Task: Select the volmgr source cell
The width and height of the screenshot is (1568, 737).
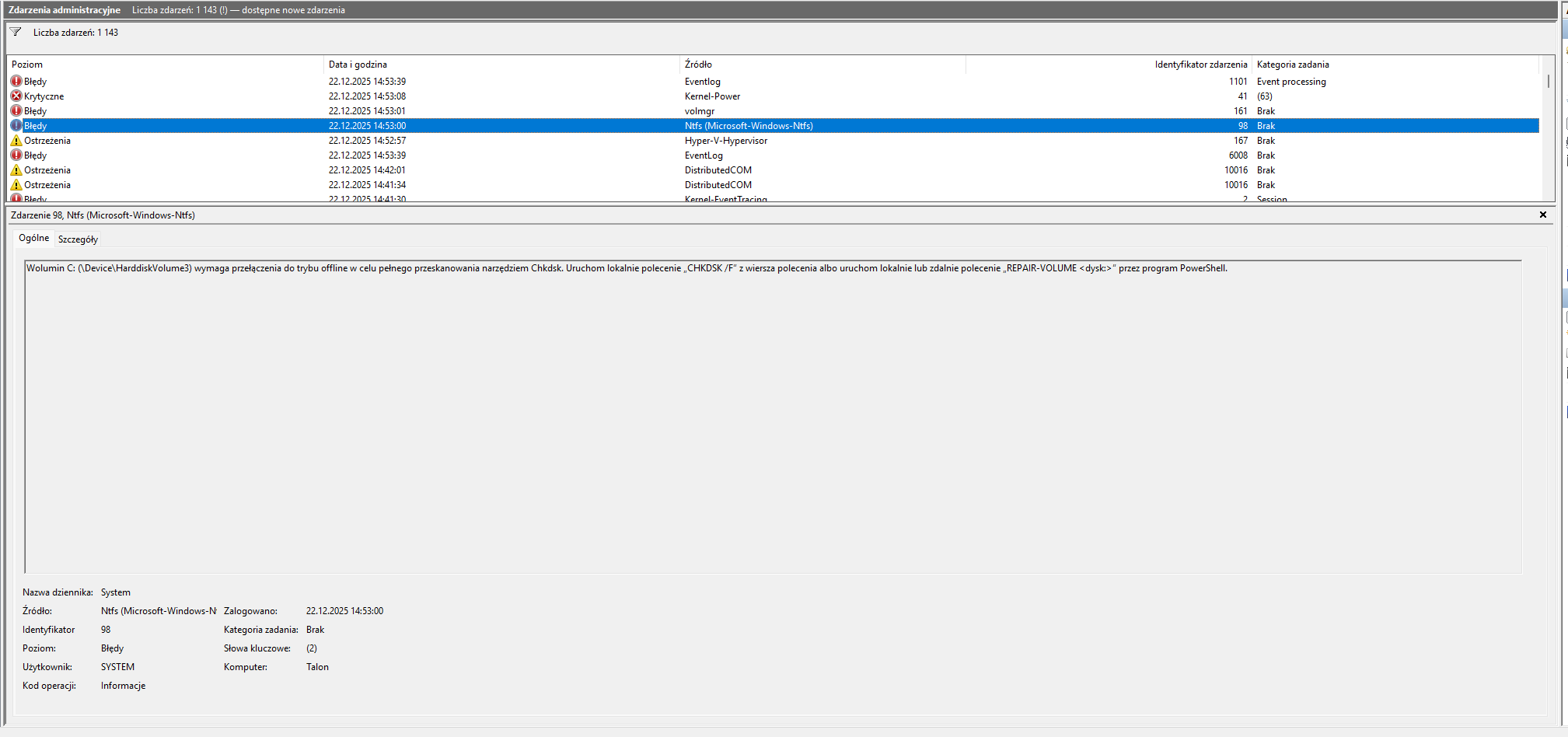Action: [700, 111]
